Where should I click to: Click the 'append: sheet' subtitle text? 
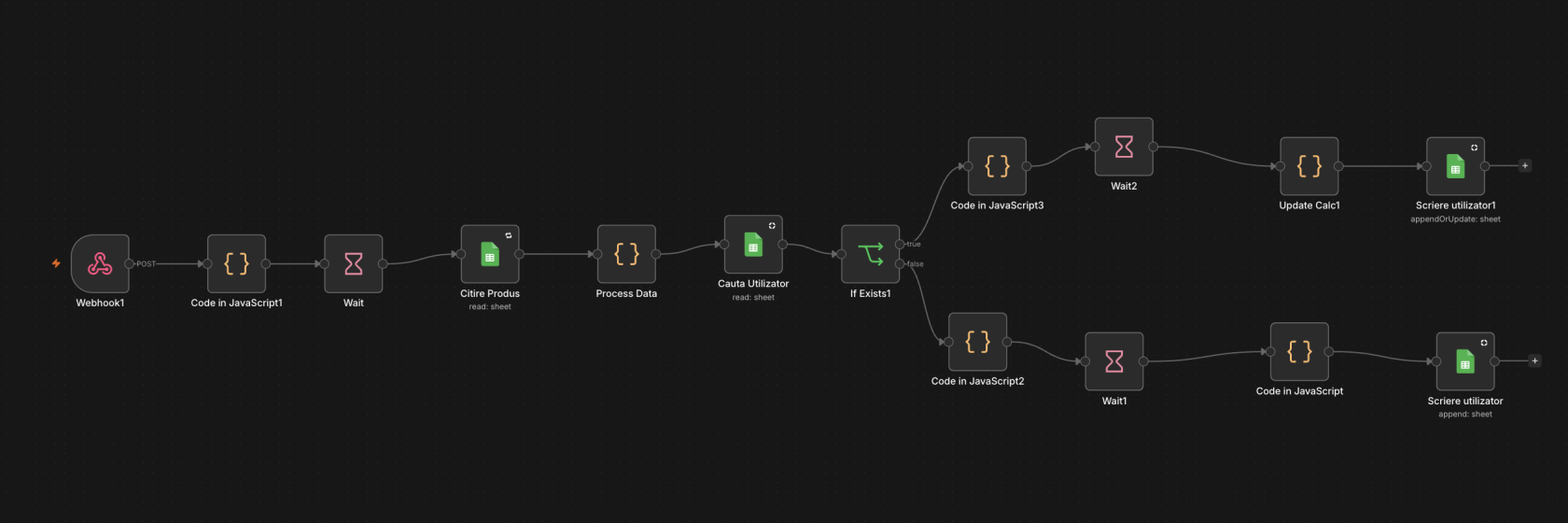(x=1465, y=415)
